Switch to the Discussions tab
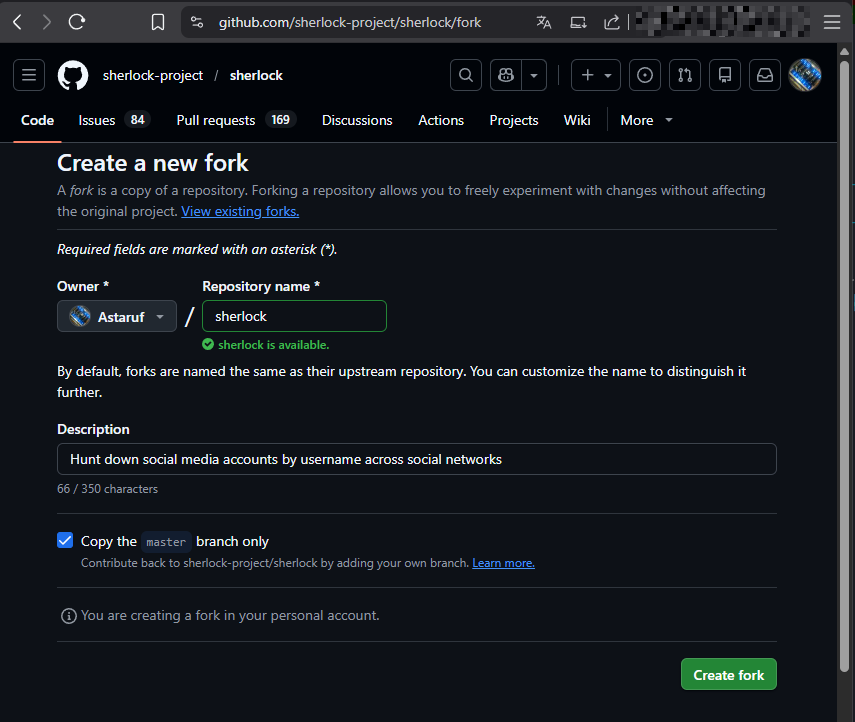855x722 pixels. coord(357,120)
